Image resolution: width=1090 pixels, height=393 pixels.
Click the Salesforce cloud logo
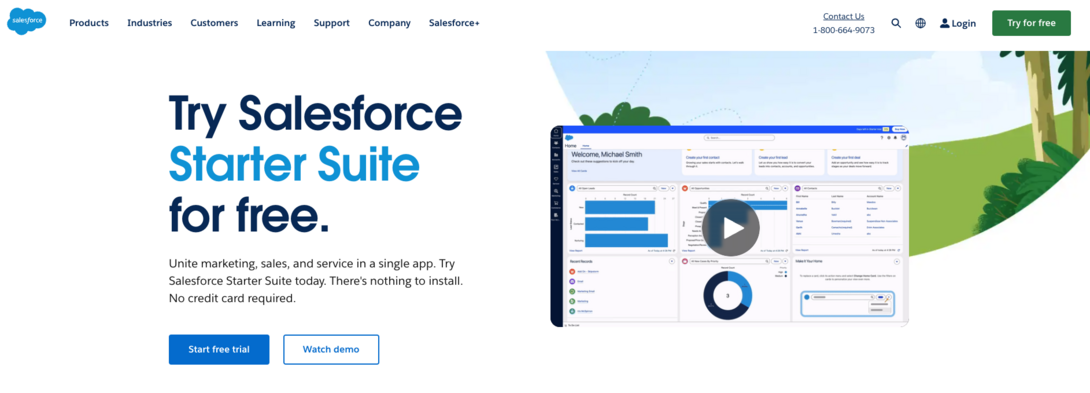pyautogui.click(x=26, y=22)
